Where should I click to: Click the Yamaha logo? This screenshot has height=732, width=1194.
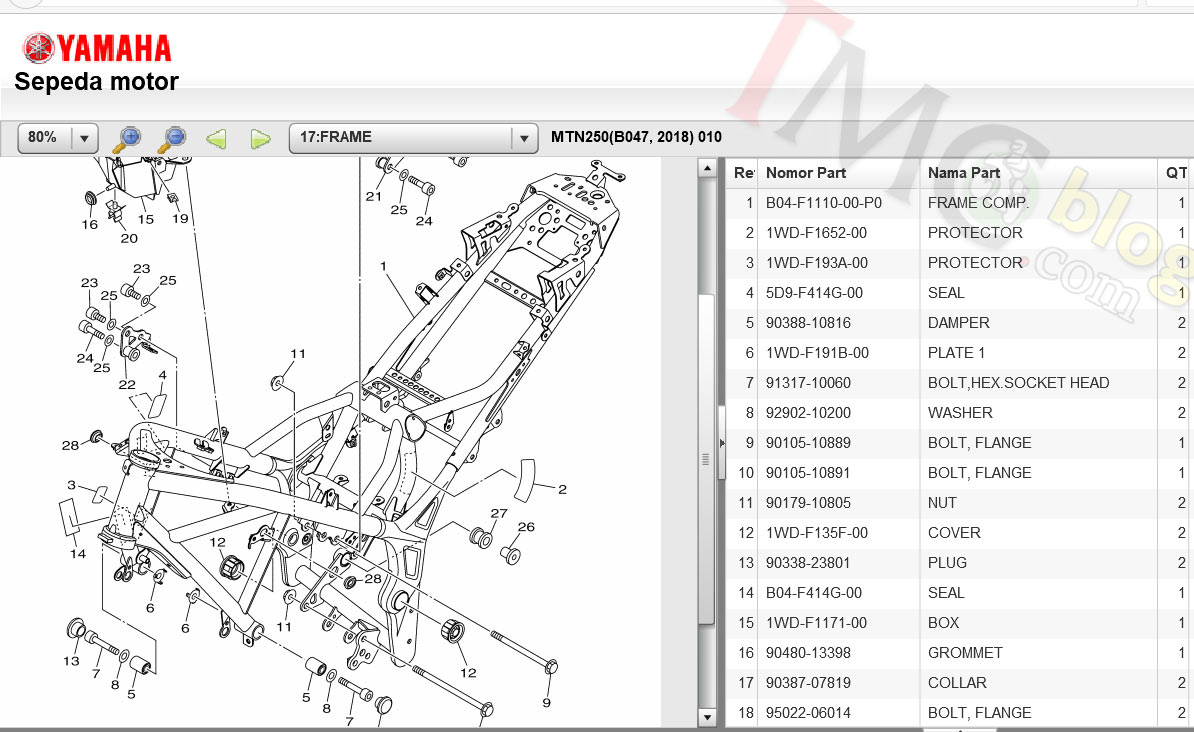point(97,49)
